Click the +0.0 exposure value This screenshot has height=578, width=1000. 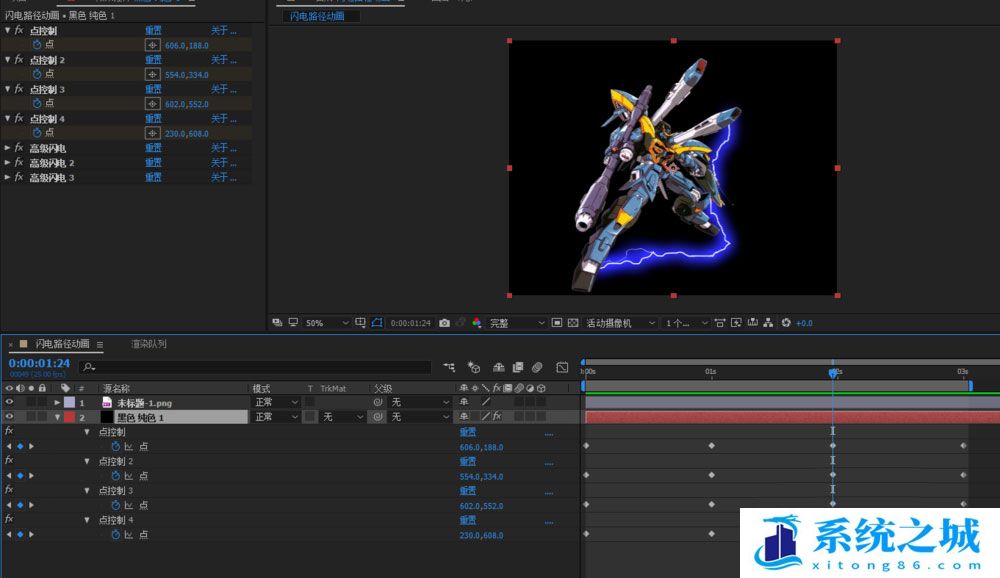point(804,323)
